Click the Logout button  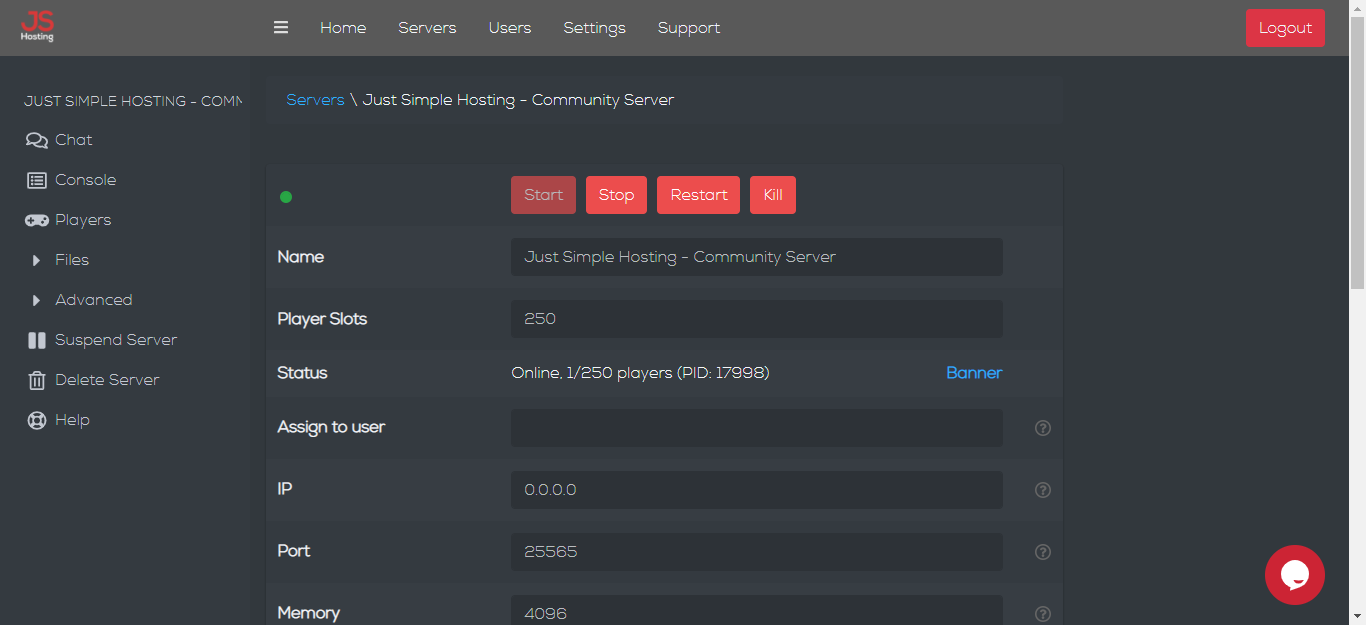click(x=1285, y=28)
